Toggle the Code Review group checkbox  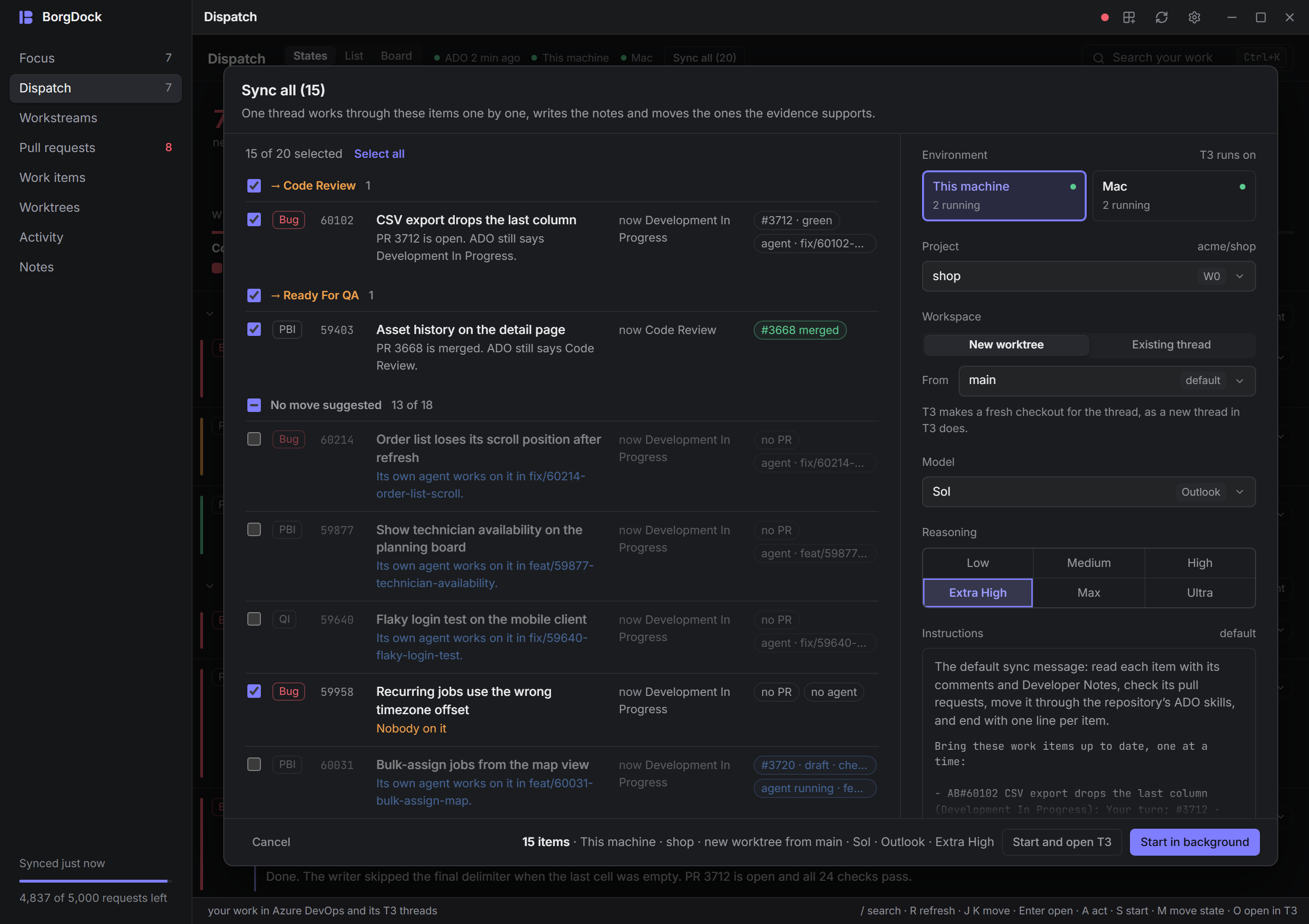[x=254, y=186]
